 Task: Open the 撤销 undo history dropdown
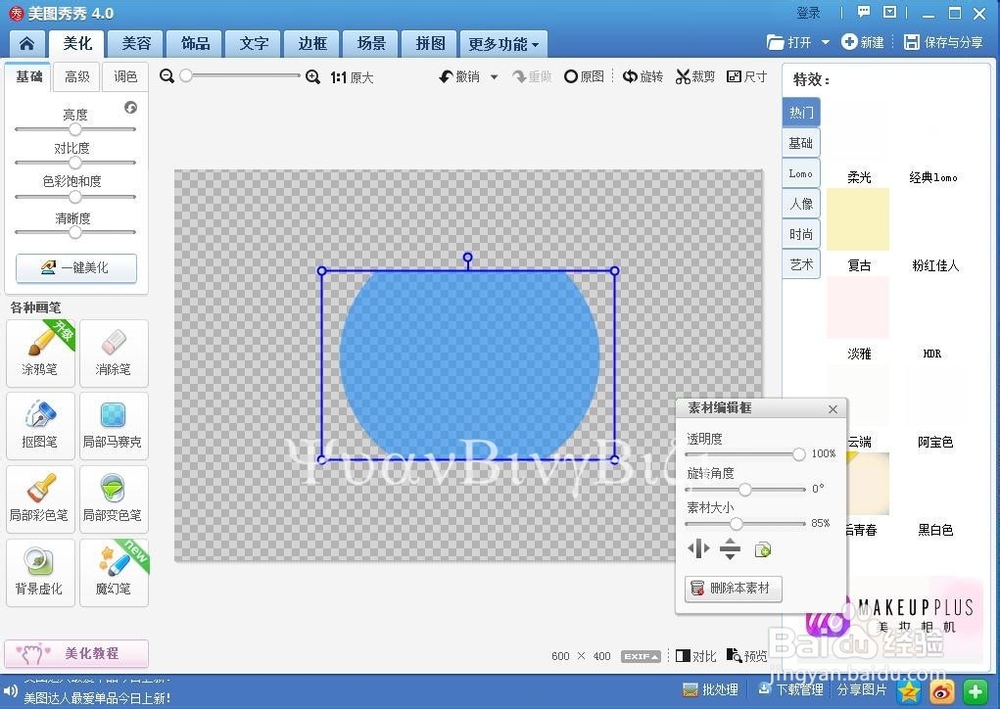coord(494,77)
